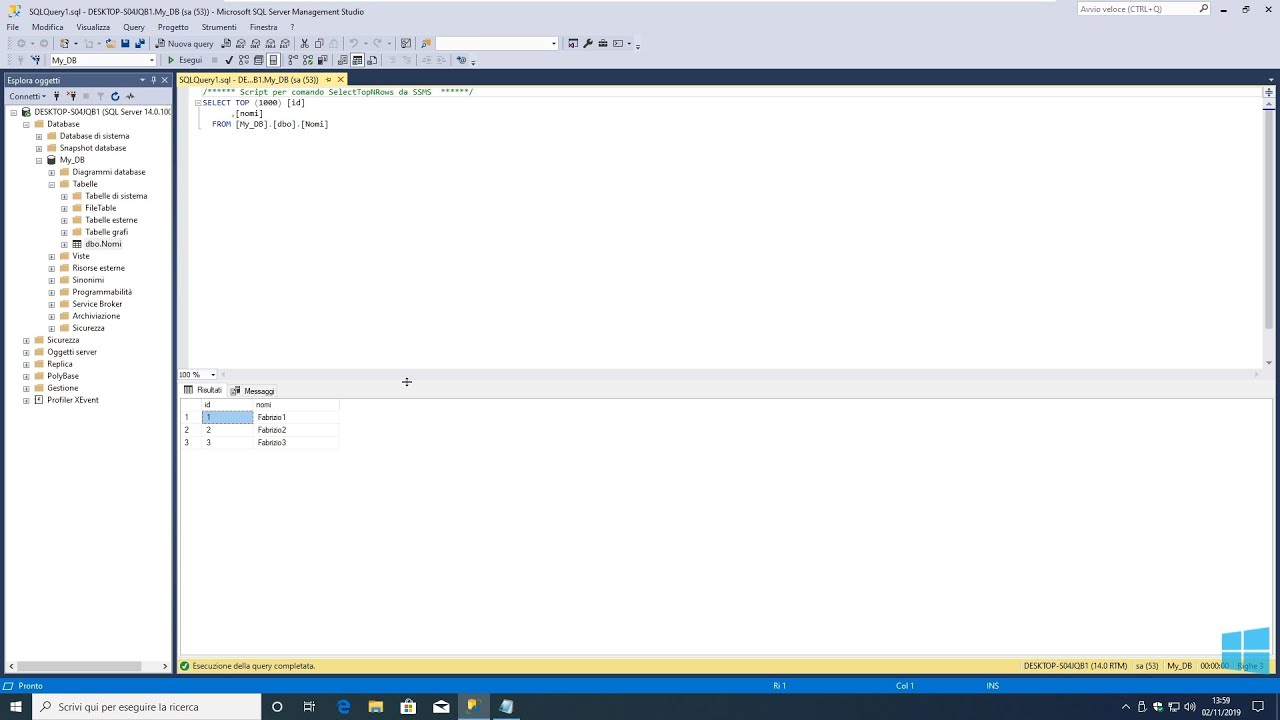This screenshot has width=1280, height=720.
Task: Open the properties wrench icon
Action: tap(588, 44)
